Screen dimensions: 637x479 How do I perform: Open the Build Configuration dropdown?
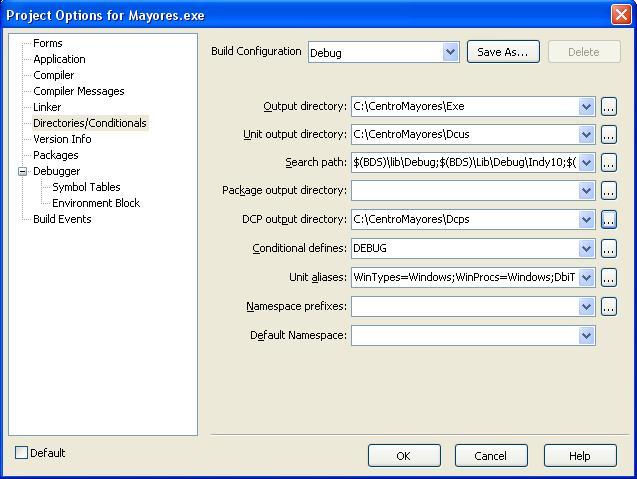coord(450,52)
